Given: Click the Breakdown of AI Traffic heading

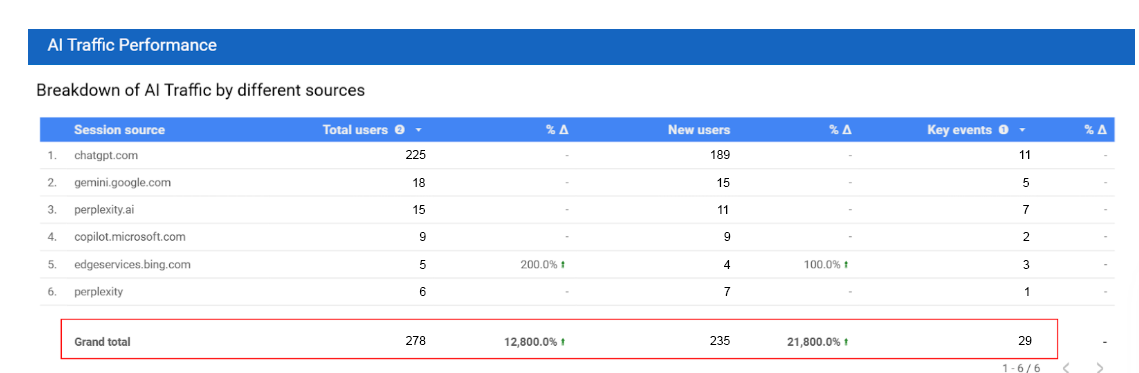Looking at the screenshot, I should (x=200, y=91).
